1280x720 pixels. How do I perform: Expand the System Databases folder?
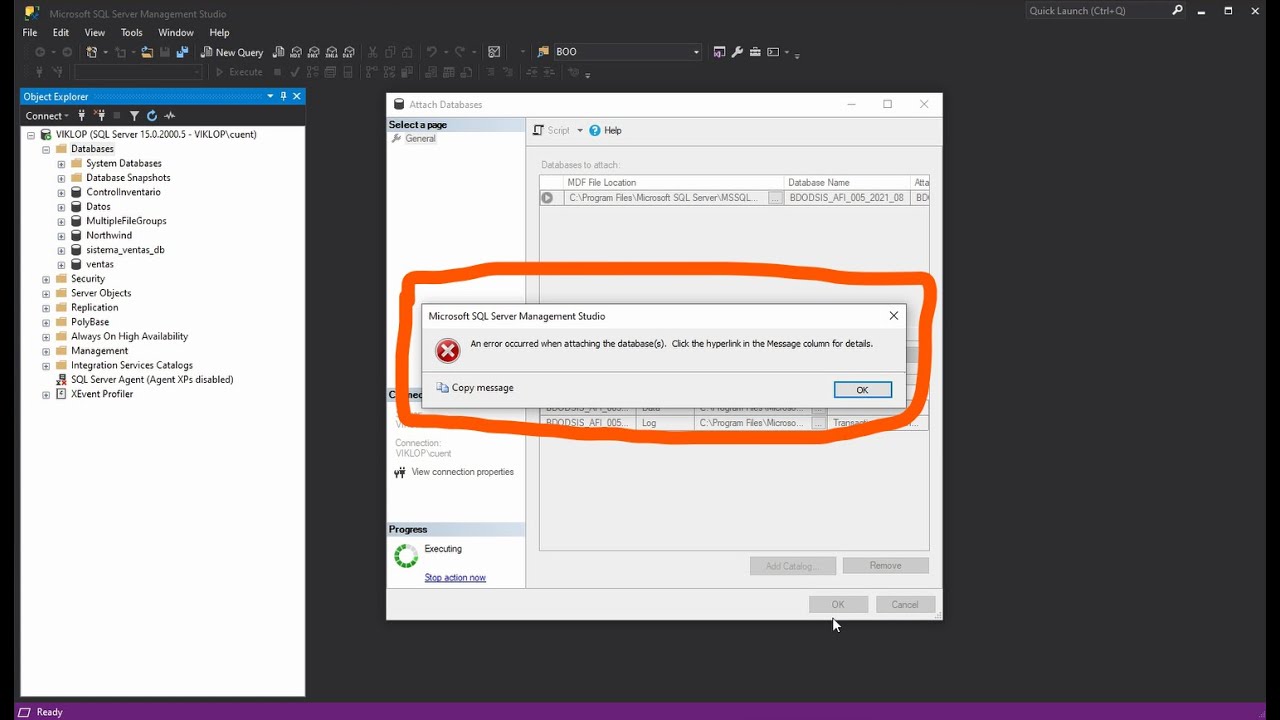click(61, 164)
